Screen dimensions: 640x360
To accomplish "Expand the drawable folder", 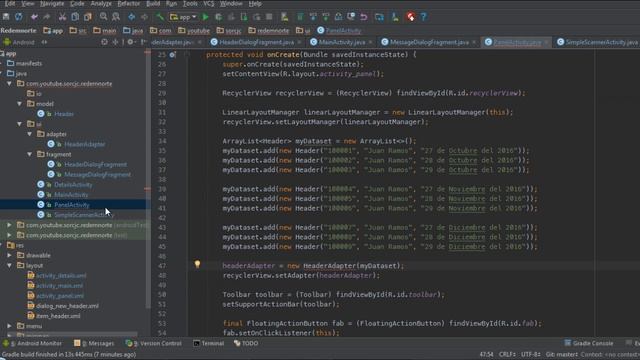I will pos(9,255).
